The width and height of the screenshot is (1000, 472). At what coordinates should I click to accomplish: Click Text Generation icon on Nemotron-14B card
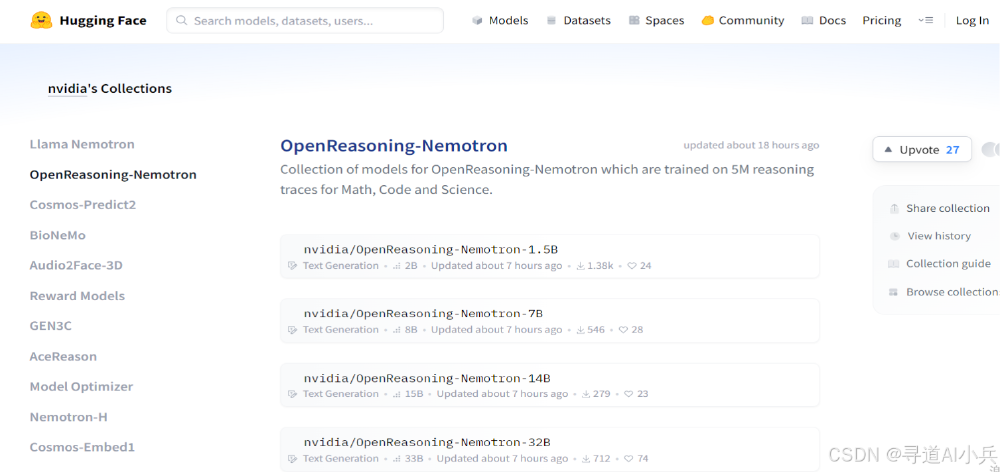pyautogui.click(x=293, y=394)
